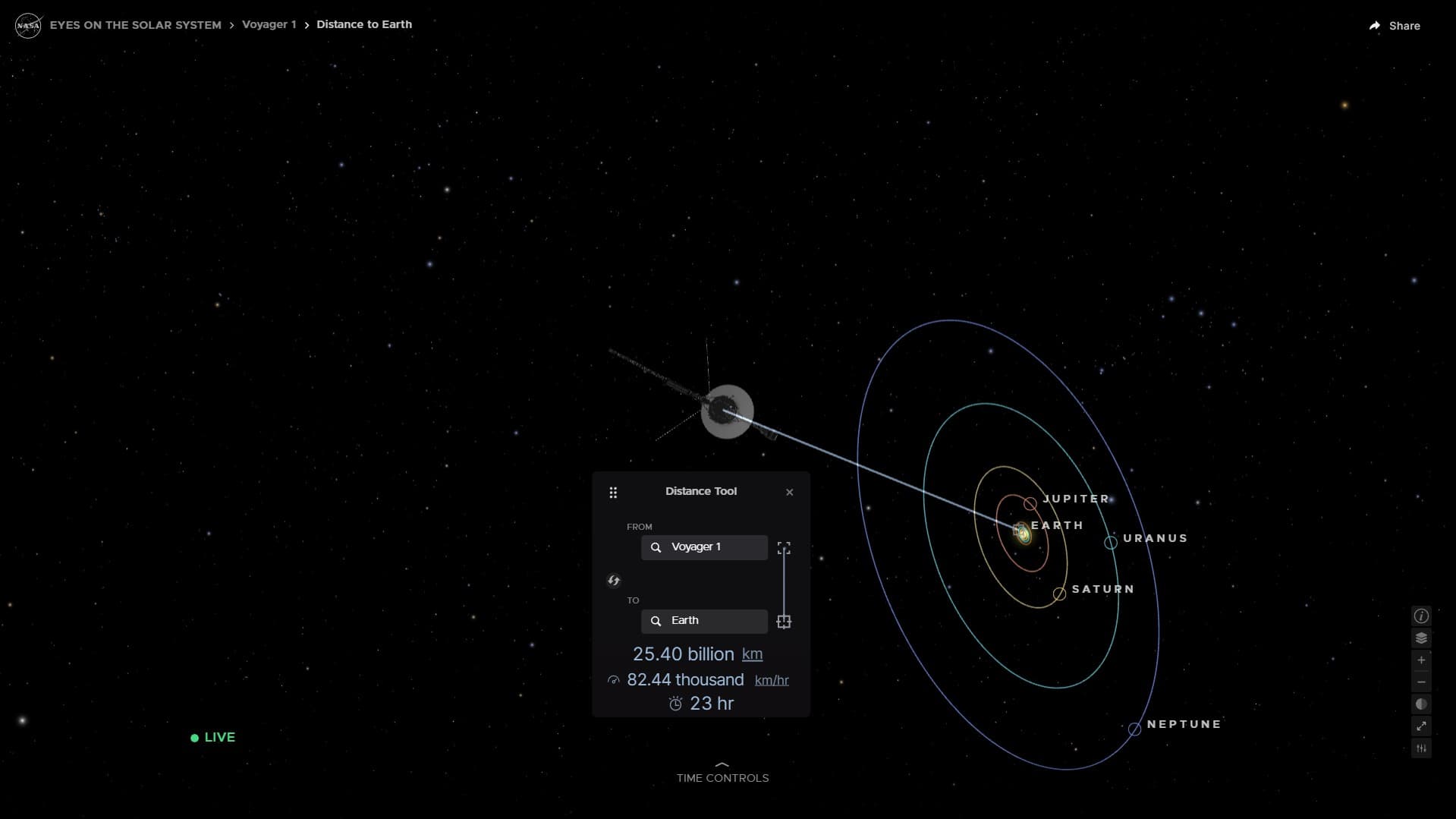Focus camera on the TO object
The width and height of the screenshot is (1456, 819).
784,622
